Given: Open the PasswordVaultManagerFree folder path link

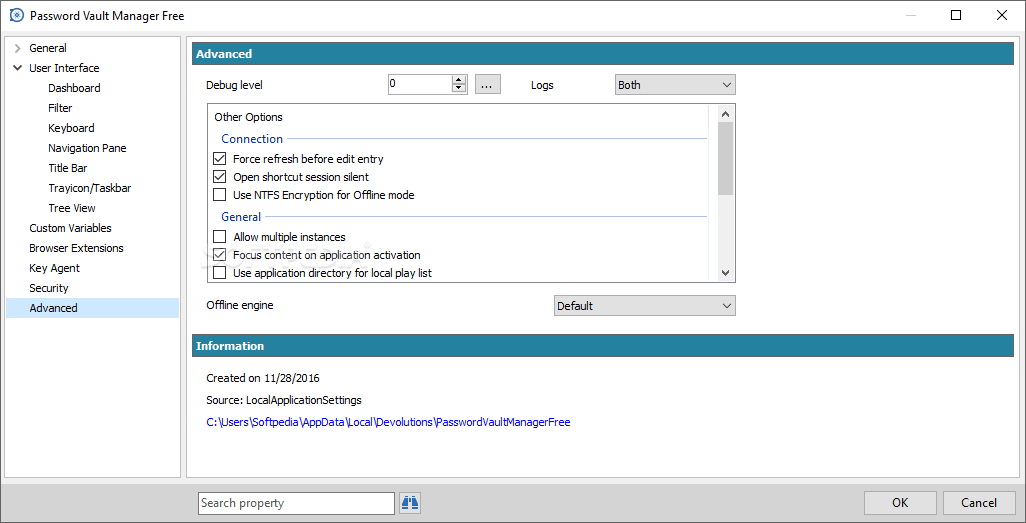Looking at the screenshot, I should (x=388, y=422).
